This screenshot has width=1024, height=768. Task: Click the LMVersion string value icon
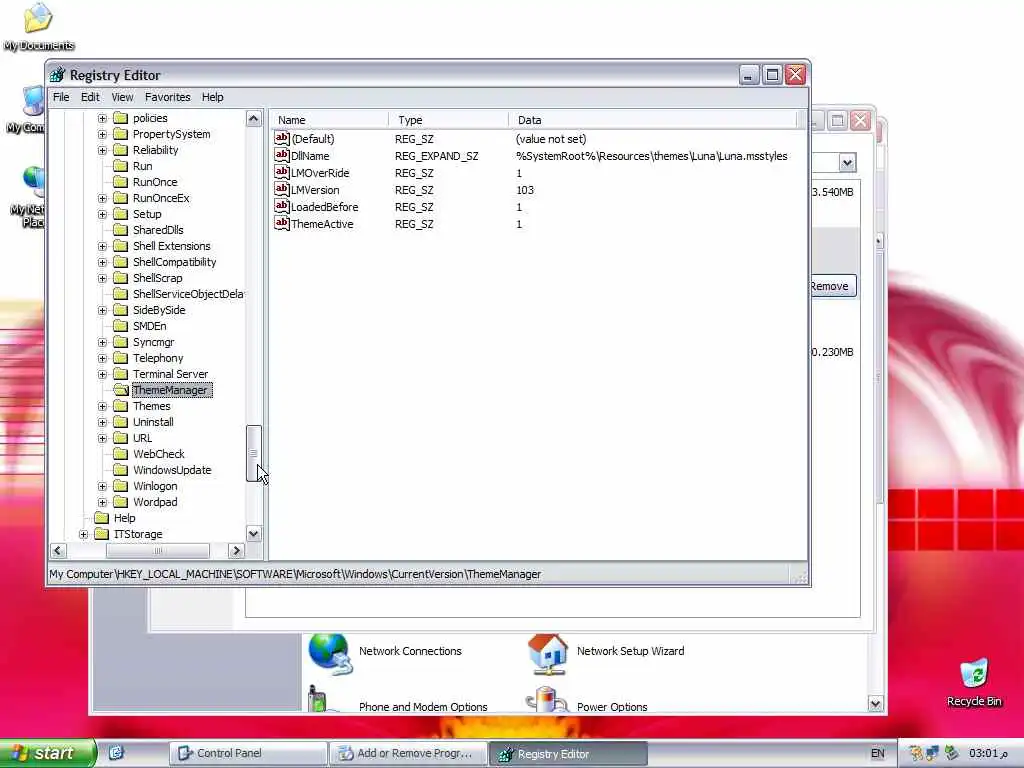tap(281, 189)
